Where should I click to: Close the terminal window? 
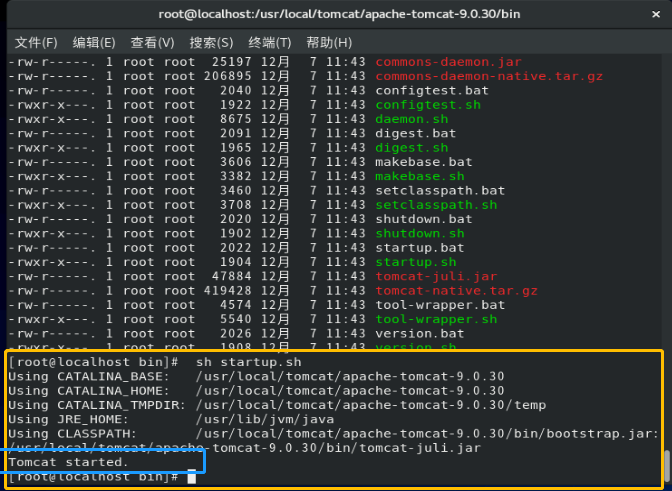click(x=656, y=14)
